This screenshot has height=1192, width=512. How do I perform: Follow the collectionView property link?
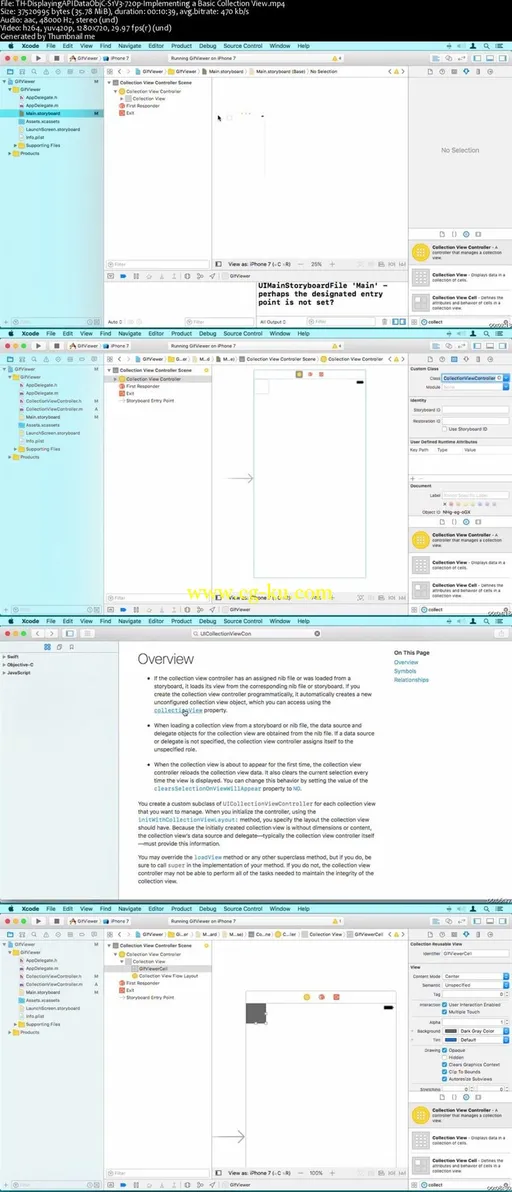[x=179, y=710]
